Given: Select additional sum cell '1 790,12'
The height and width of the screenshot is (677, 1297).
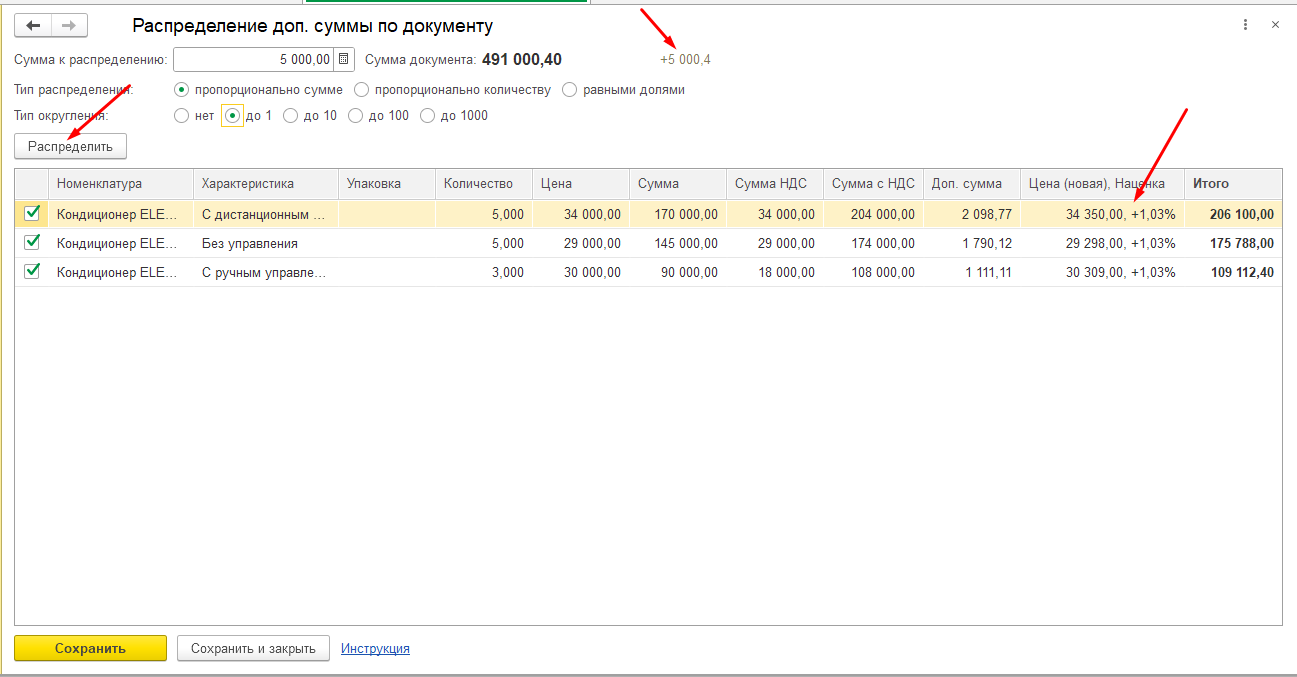Looking at the screenshot, I should [x=971, y=243].
